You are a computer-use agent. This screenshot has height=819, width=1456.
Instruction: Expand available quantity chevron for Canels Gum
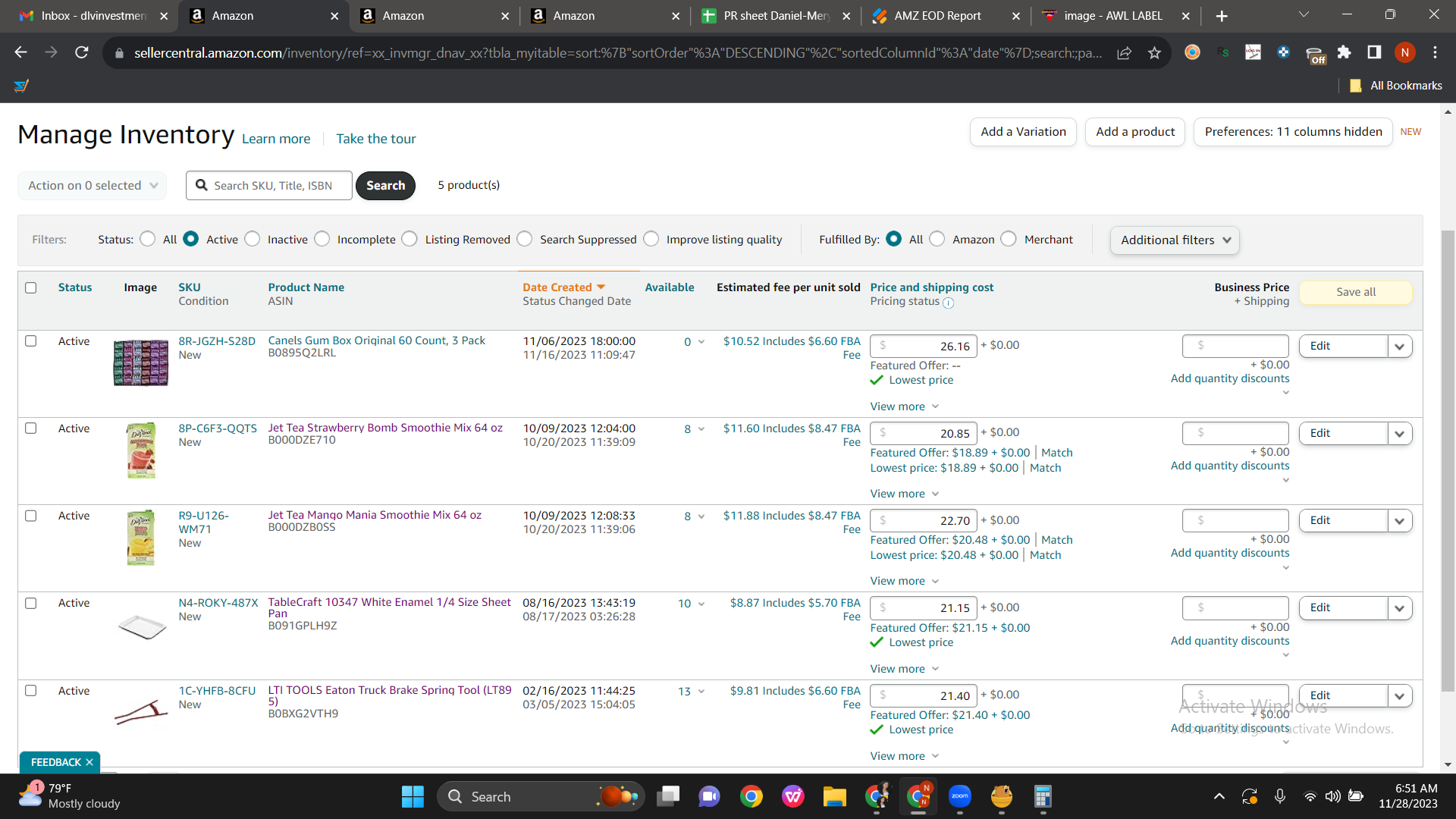(x=701, y=342)
